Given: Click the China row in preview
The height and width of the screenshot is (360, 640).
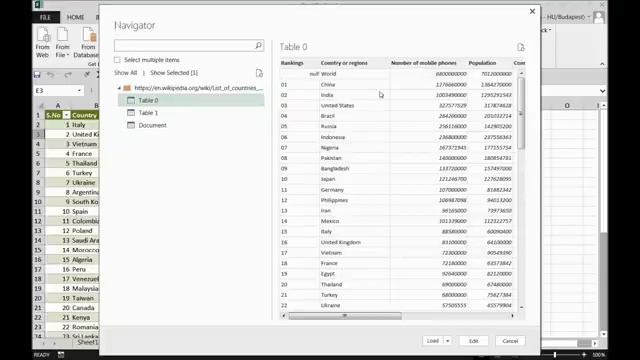Looking at the screenshot, I should (x=396, y=84).
